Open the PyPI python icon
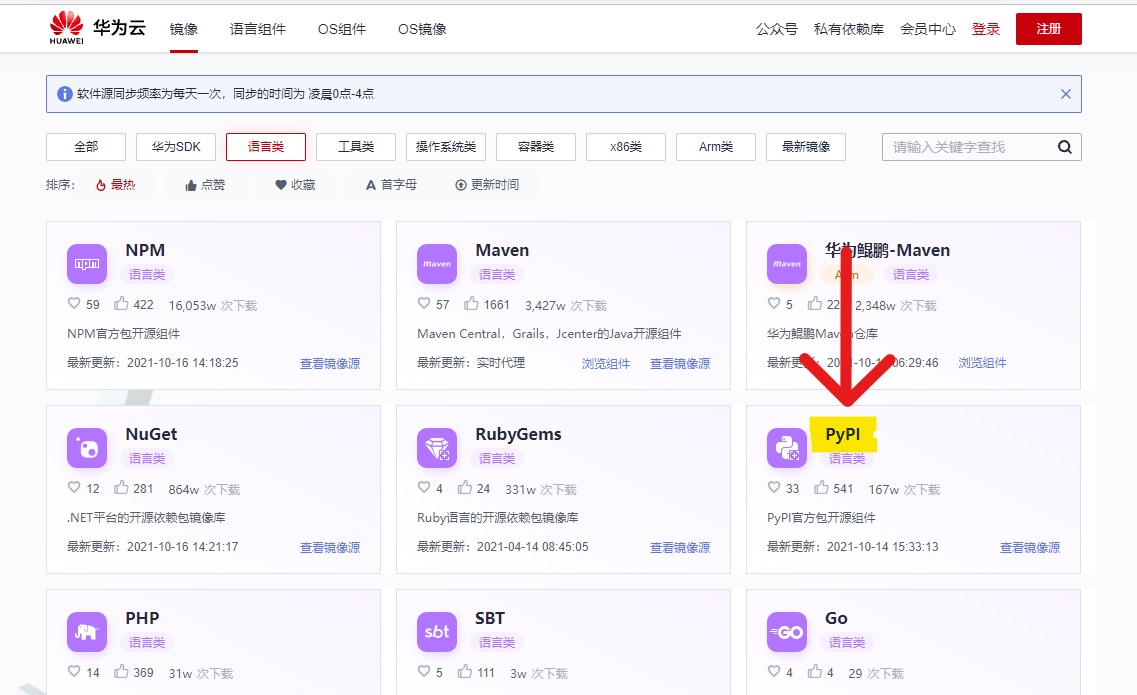The height and width of the screenshot is (695, 1137). pyautogui.click(x=787, y=448)
